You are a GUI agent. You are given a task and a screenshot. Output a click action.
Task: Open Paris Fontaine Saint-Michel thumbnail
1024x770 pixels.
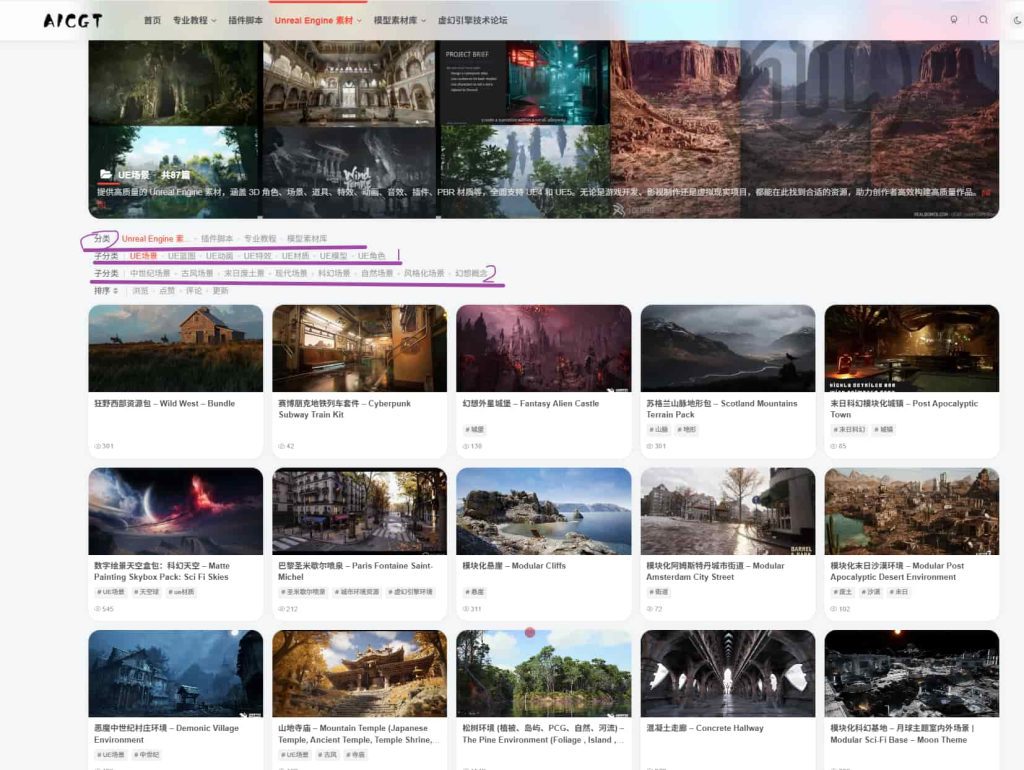point(360,511)
